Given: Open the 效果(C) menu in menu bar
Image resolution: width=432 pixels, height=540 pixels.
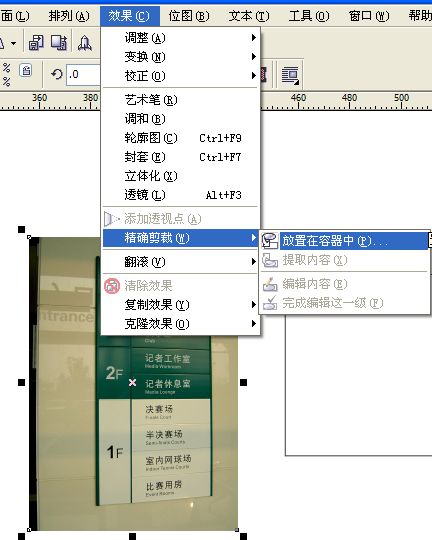Looking at the screenshot, I should pyautogui.click(x=130, y=16).
